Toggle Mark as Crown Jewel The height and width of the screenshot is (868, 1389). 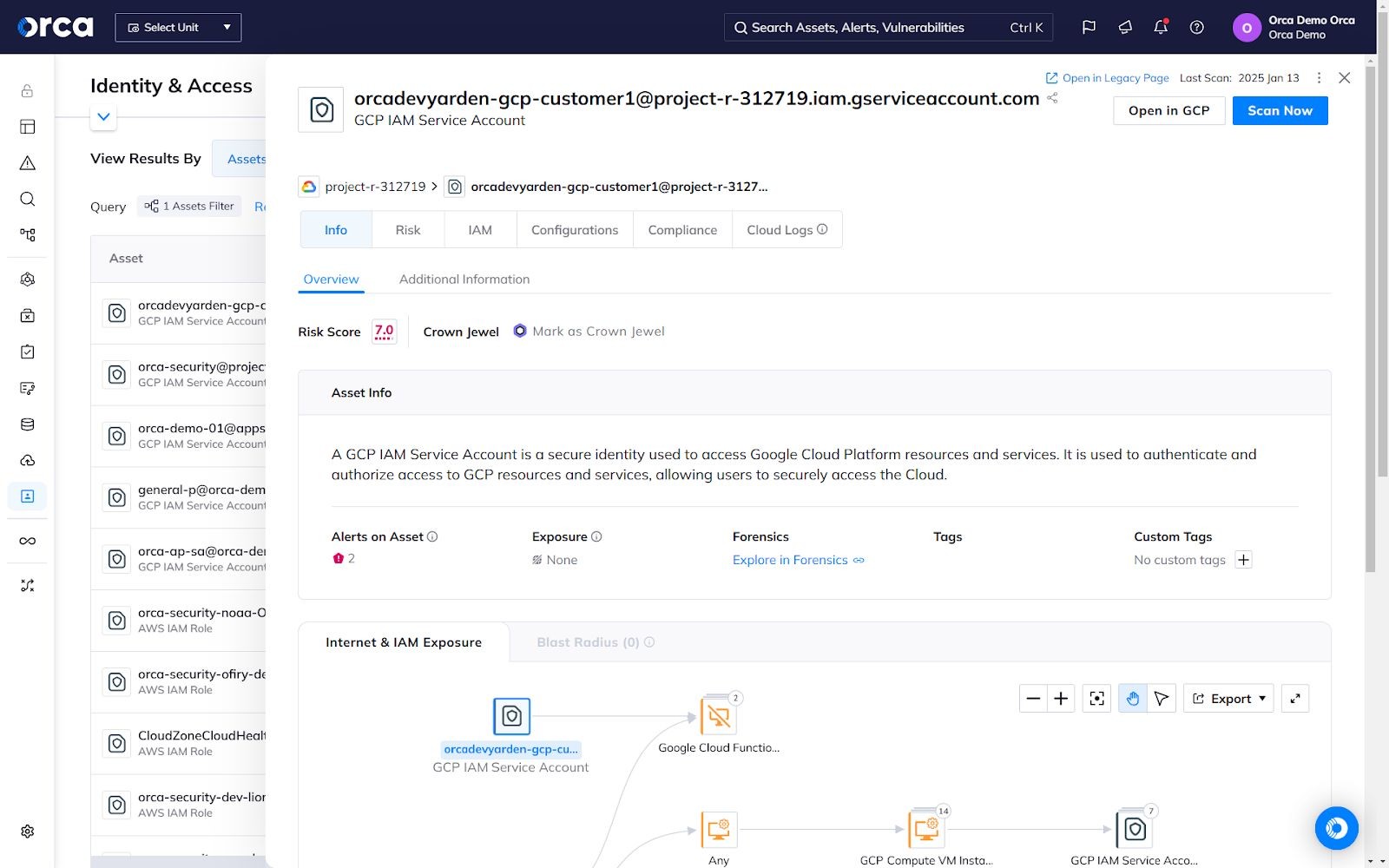point(589,332)
